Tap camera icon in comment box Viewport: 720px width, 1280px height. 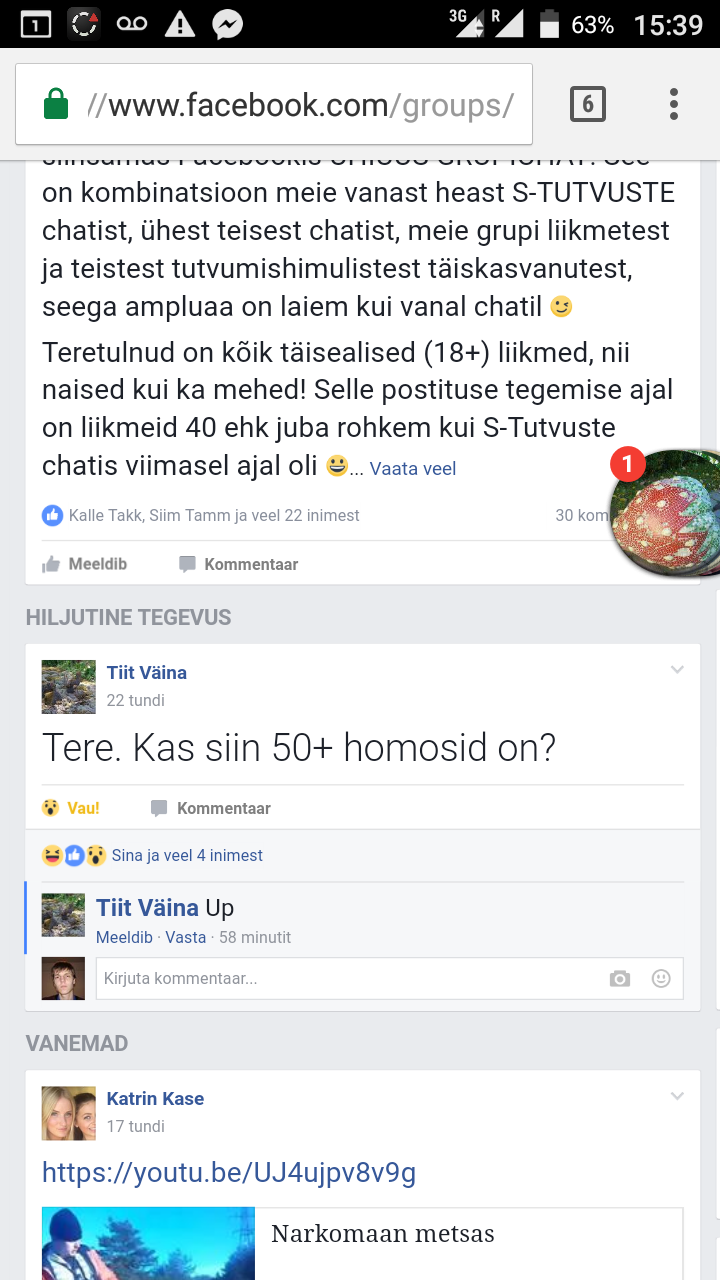(x=620, y=979)
